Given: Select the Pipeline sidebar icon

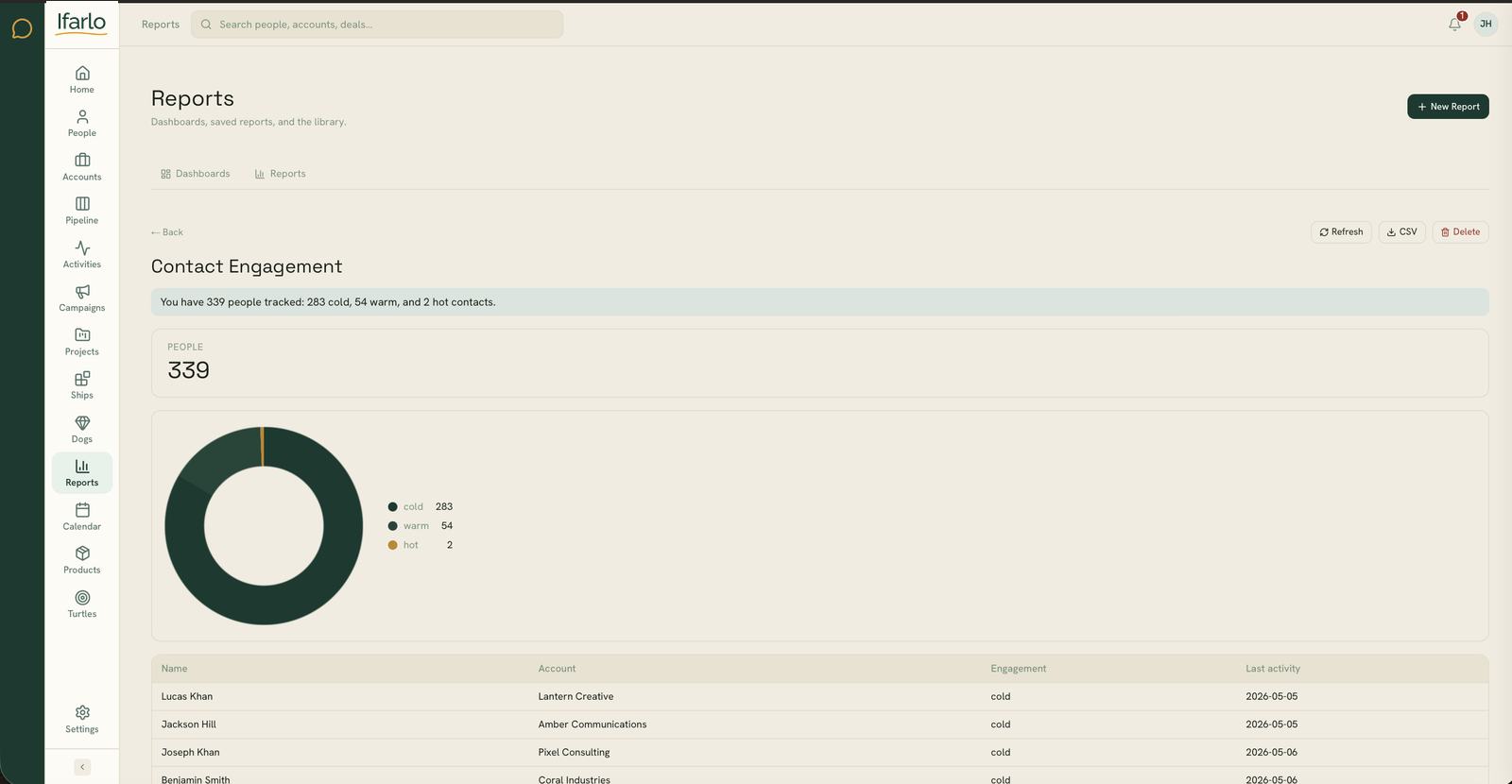Looking at the screenshot, I should pos(82,203).
